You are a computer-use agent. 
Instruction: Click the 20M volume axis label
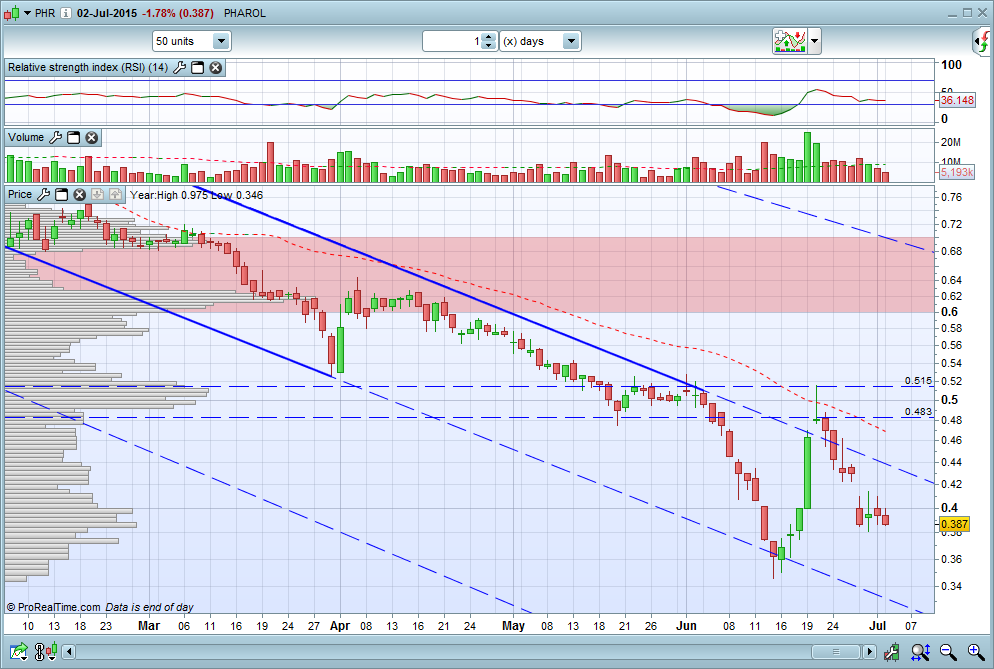[951, 142]
